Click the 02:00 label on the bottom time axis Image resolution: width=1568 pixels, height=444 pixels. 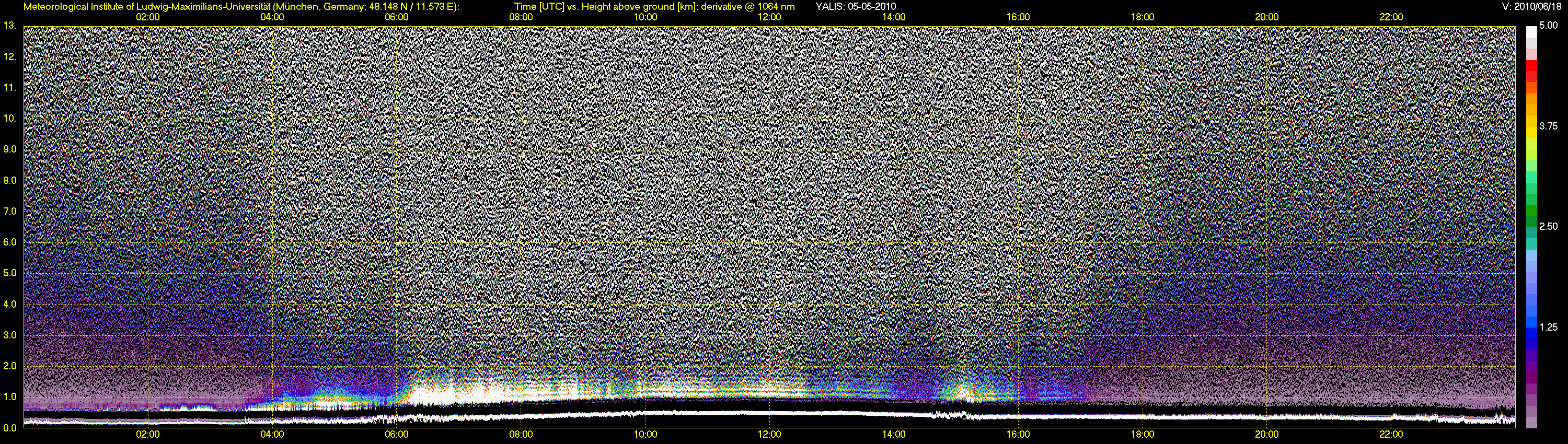click(148, 434)
